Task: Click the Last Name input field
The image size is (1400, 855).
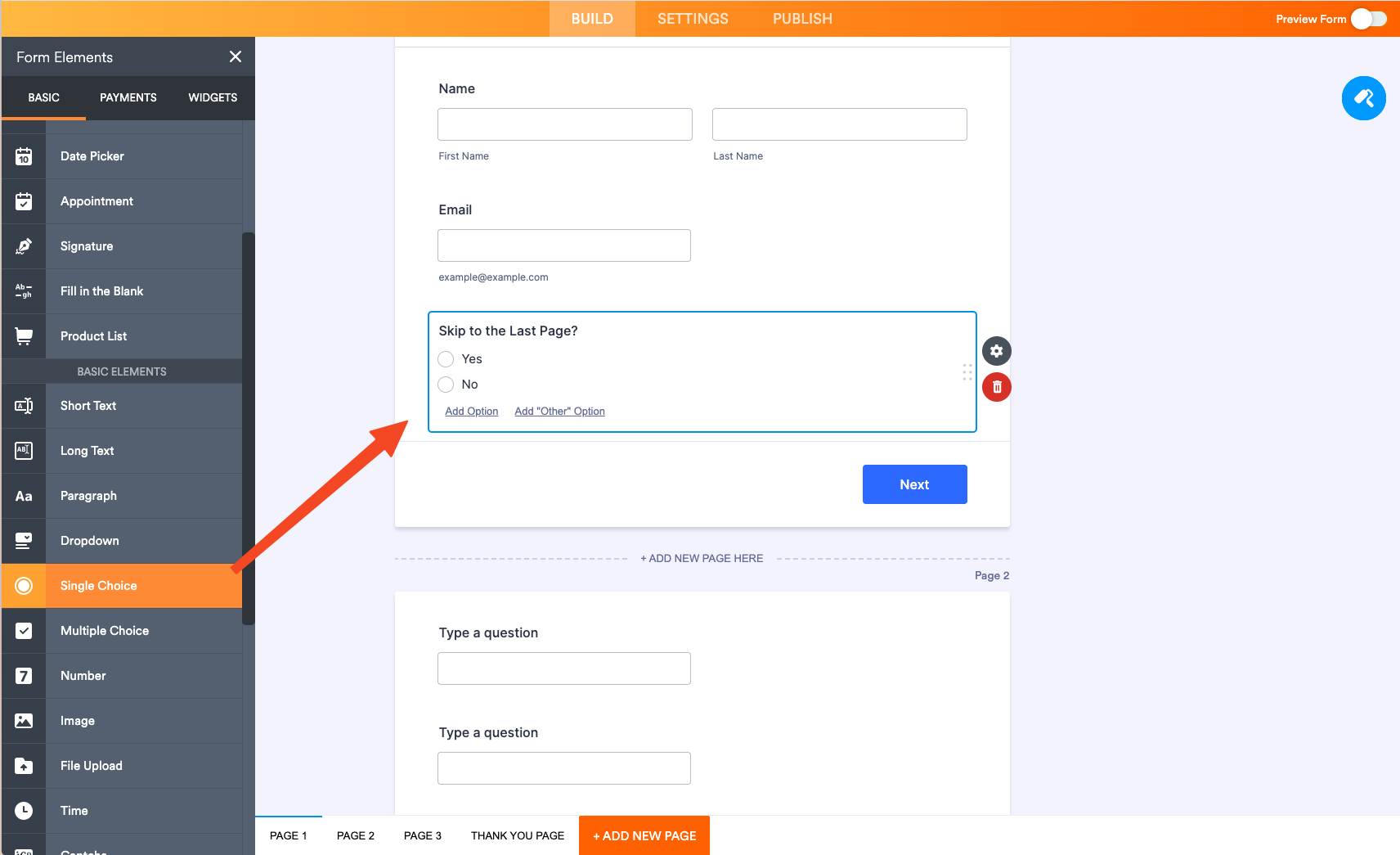Action: pyautogui.click(x=840, y=124)
